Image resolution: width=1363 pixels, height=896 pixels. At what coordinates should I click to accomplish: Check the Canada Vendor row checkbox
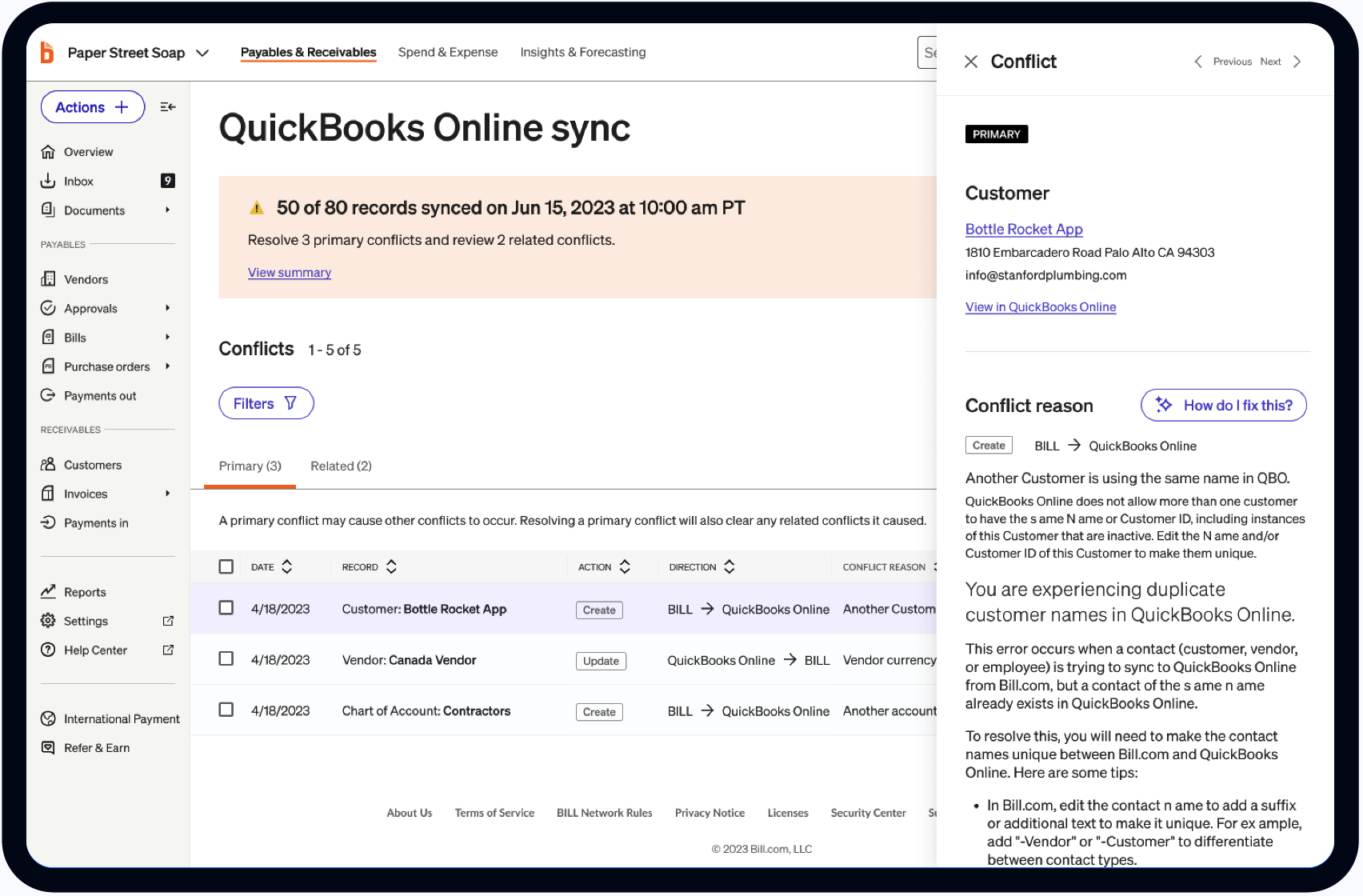226,658
